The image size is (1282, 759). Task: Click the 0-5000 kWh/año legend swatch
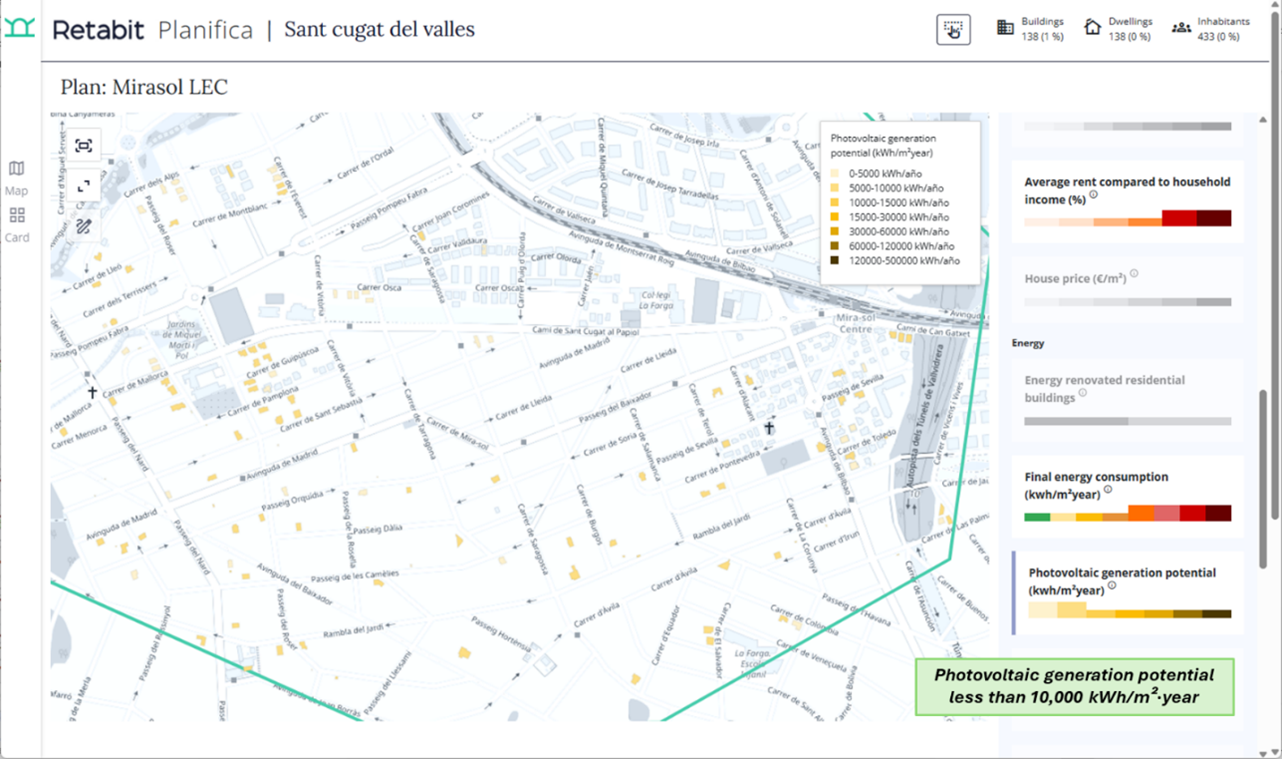(x=835, y=173)
